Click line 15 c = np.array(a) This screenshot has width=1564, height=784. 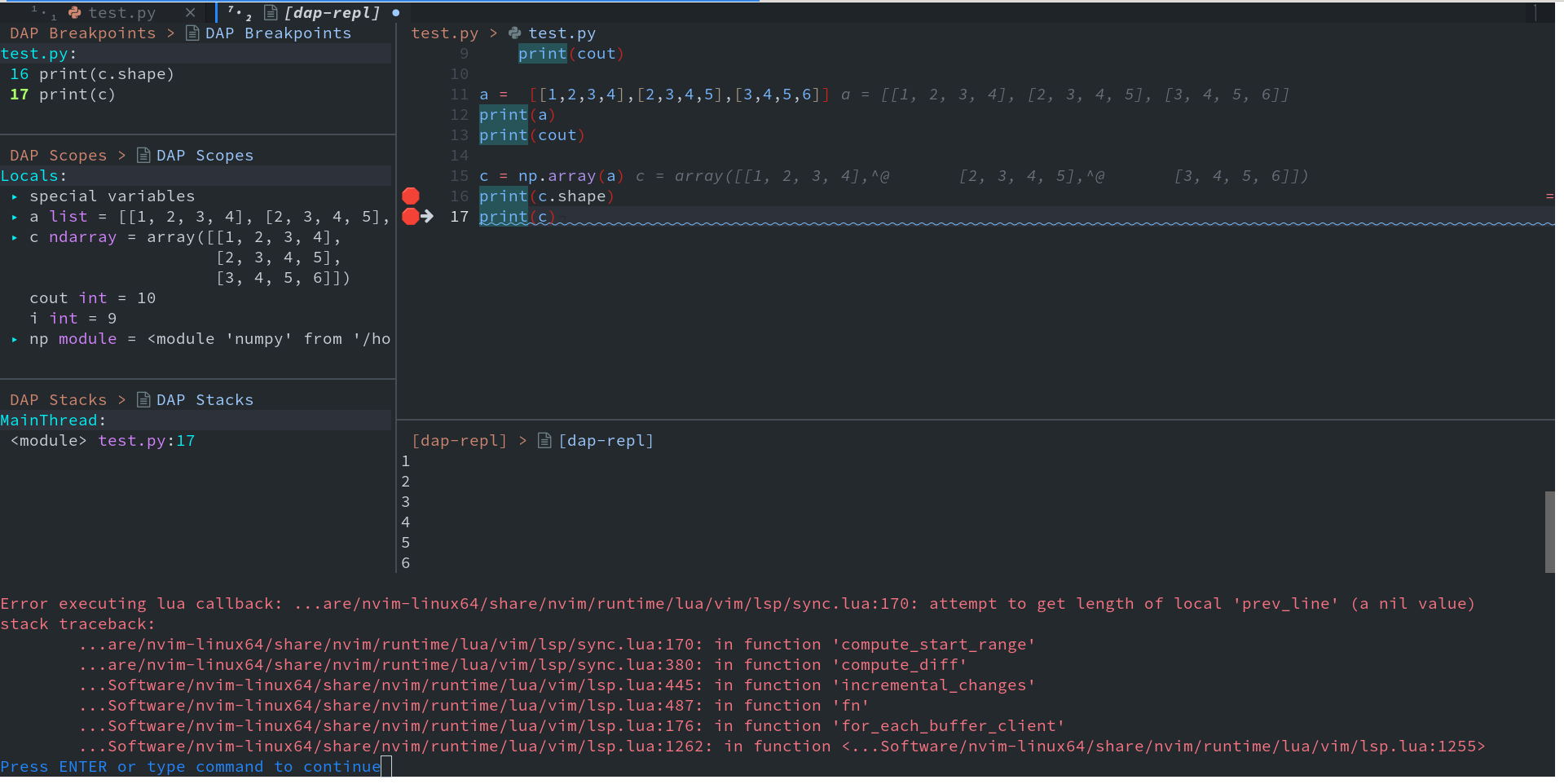coord(552,175)
